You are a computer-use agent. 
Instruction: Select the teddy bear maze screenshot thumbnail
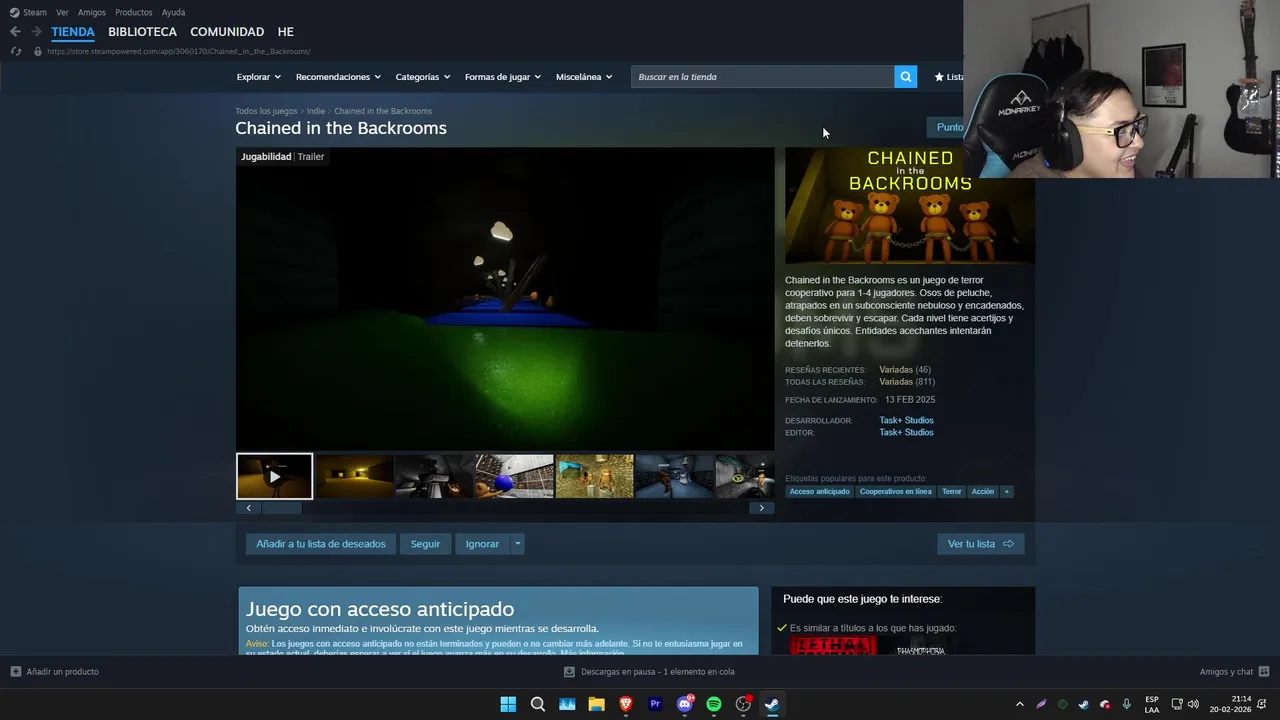[594, 476]
